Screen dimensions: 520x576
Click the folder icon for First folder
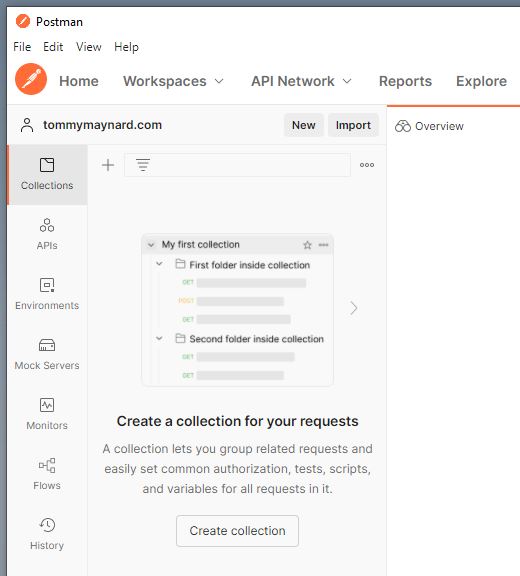point(180,264)
